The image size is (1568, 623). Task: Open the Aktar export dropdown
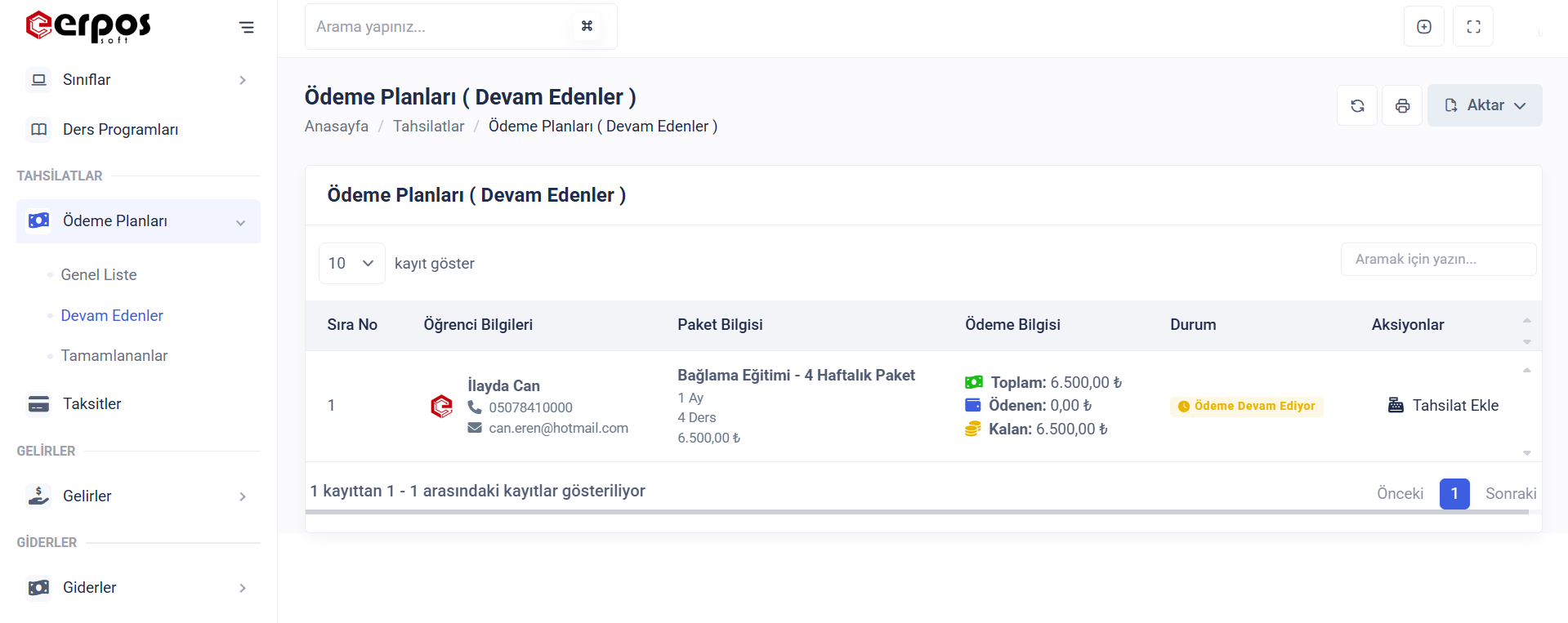(x=1485, y=105)
